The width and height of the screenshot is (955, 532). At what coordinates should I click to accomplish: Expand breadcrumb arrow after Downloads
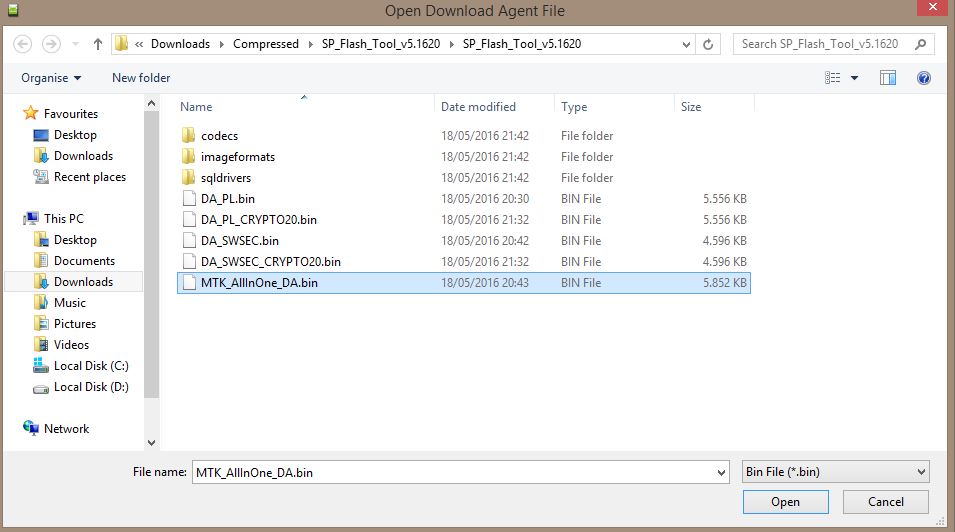pos(221,44)
